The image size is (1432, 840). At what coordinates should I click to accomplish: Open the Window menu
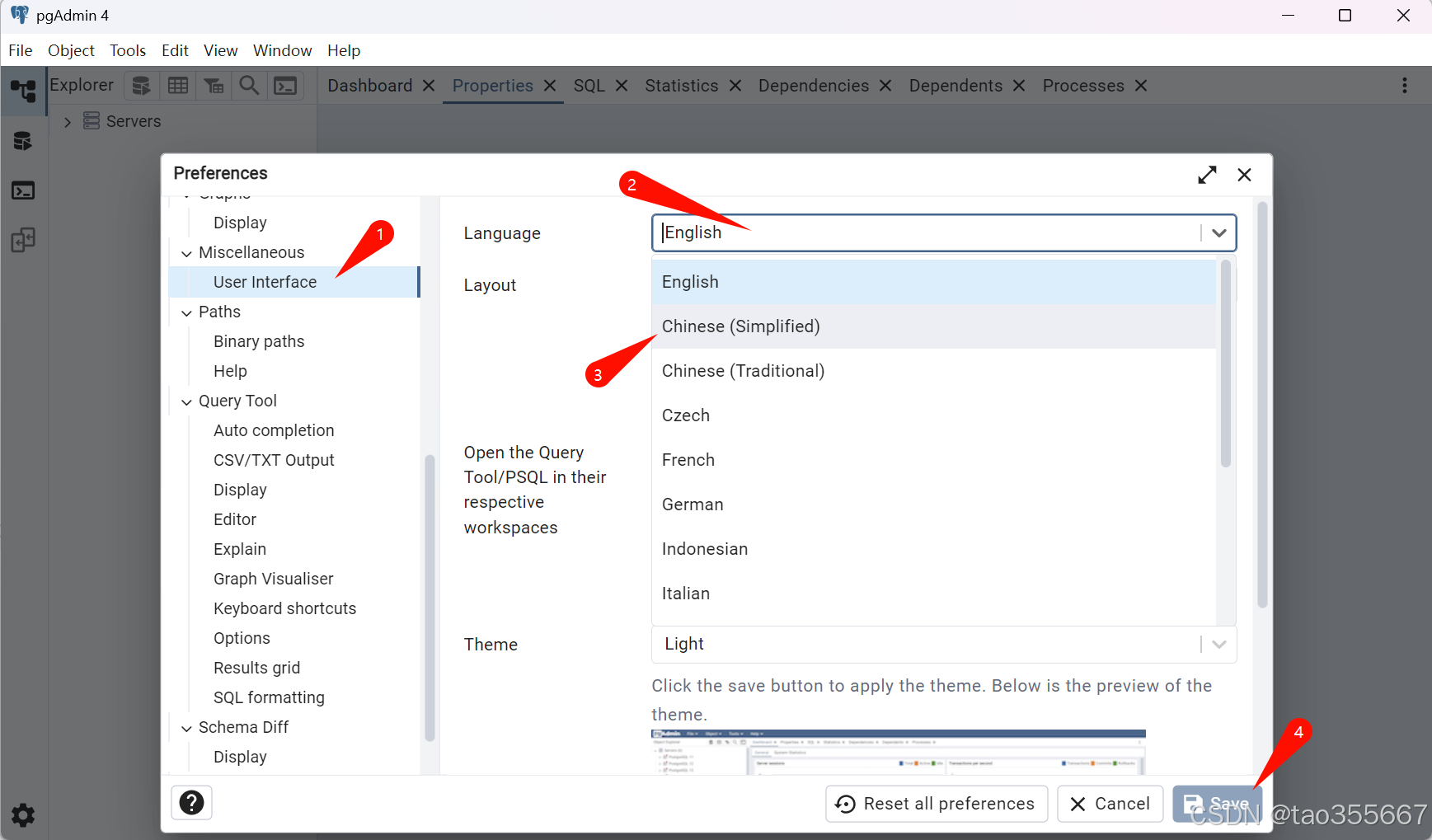click(x=282, y=50)
